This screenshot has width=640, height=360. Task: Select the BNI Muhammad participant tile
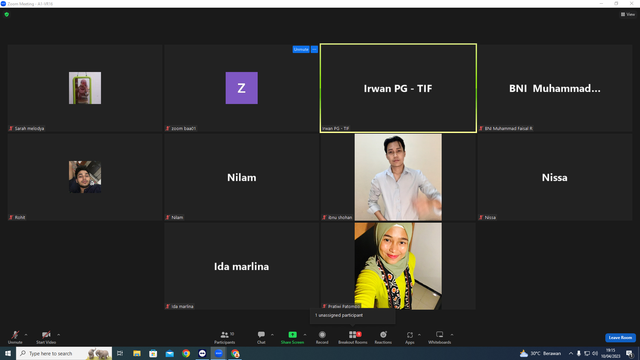pyautogui.click(x=555, y=88)
